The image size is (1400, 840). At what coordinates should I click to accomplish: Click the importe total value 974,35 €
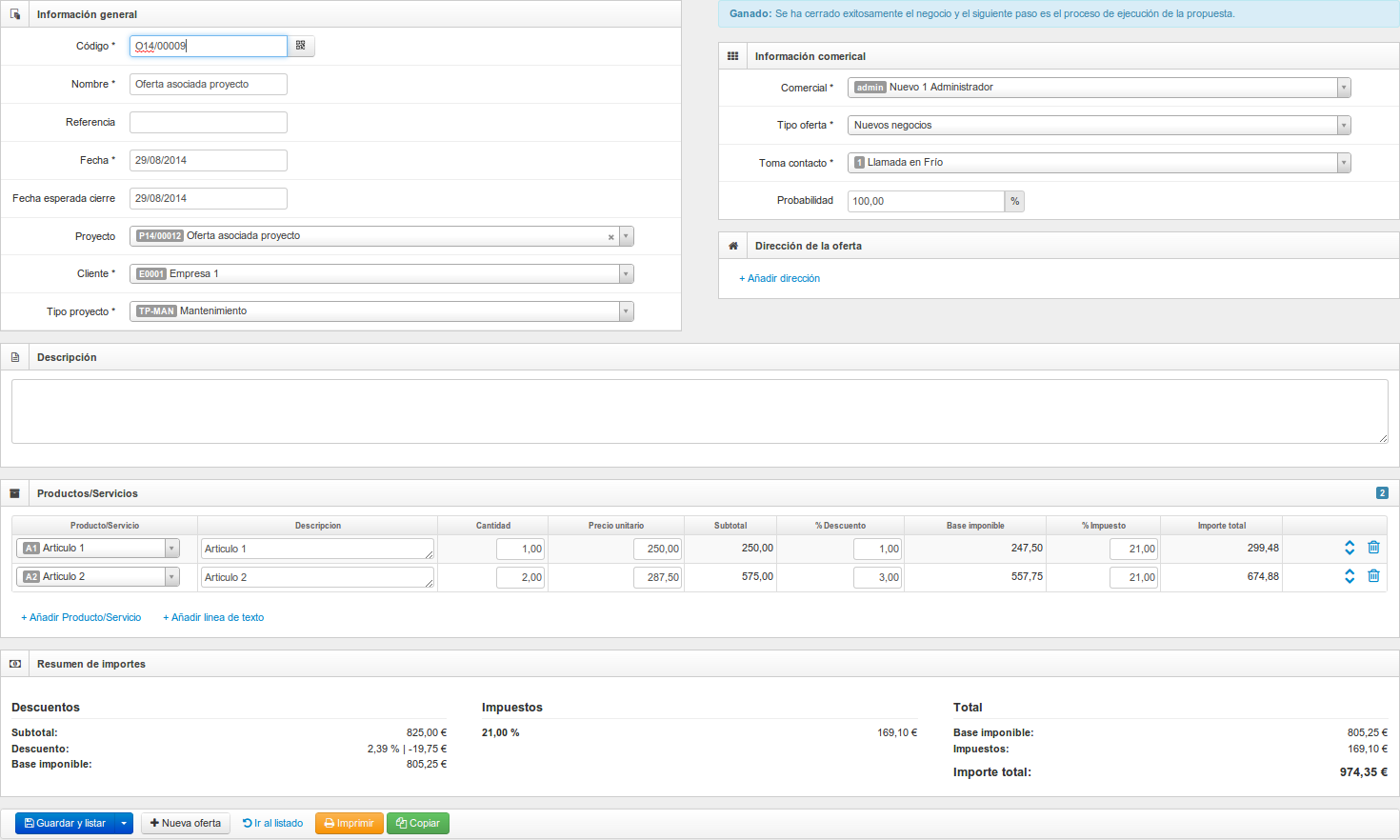1363,772
